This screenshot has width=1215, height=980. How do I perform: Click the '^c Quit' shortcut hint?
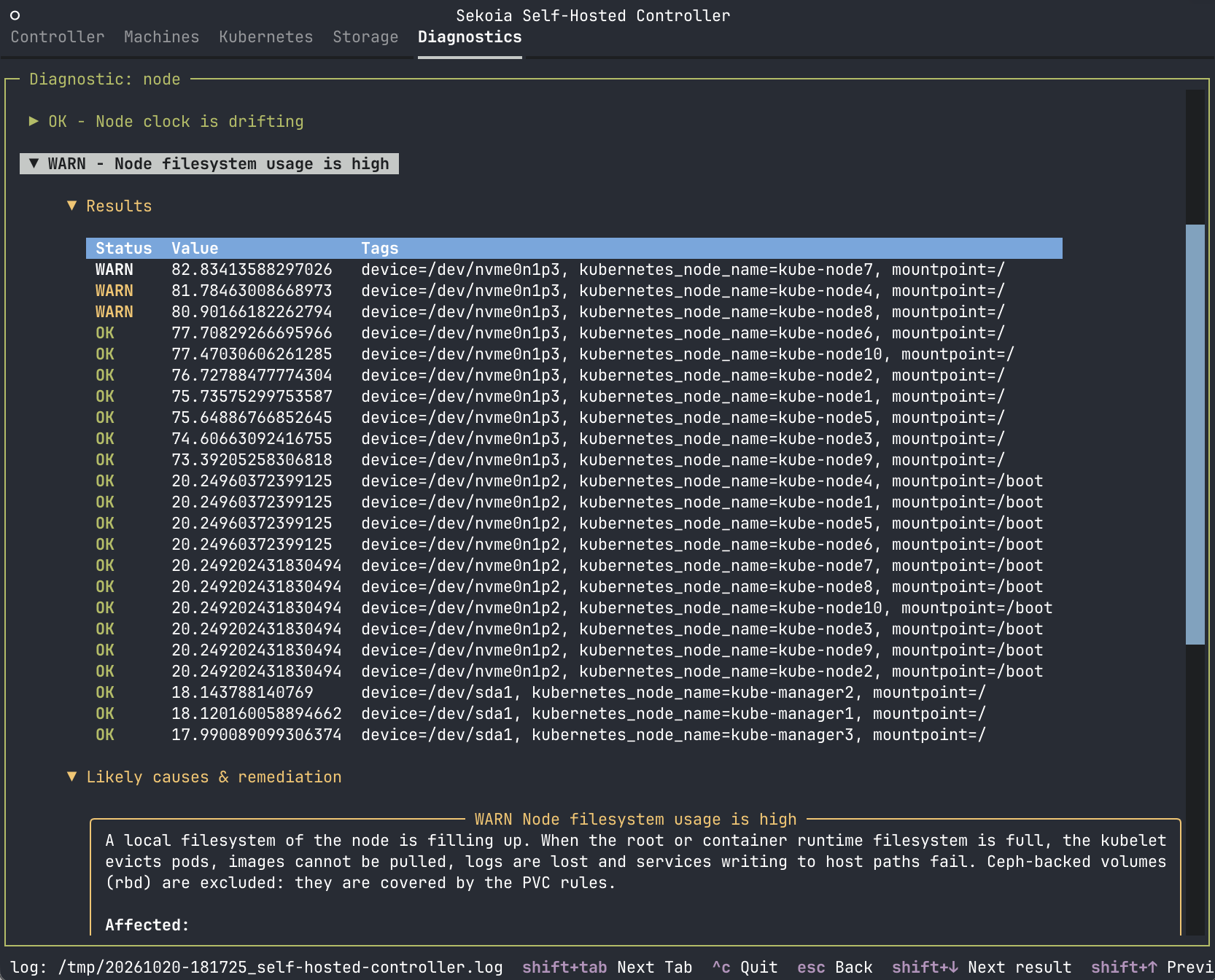pos(745,968)
